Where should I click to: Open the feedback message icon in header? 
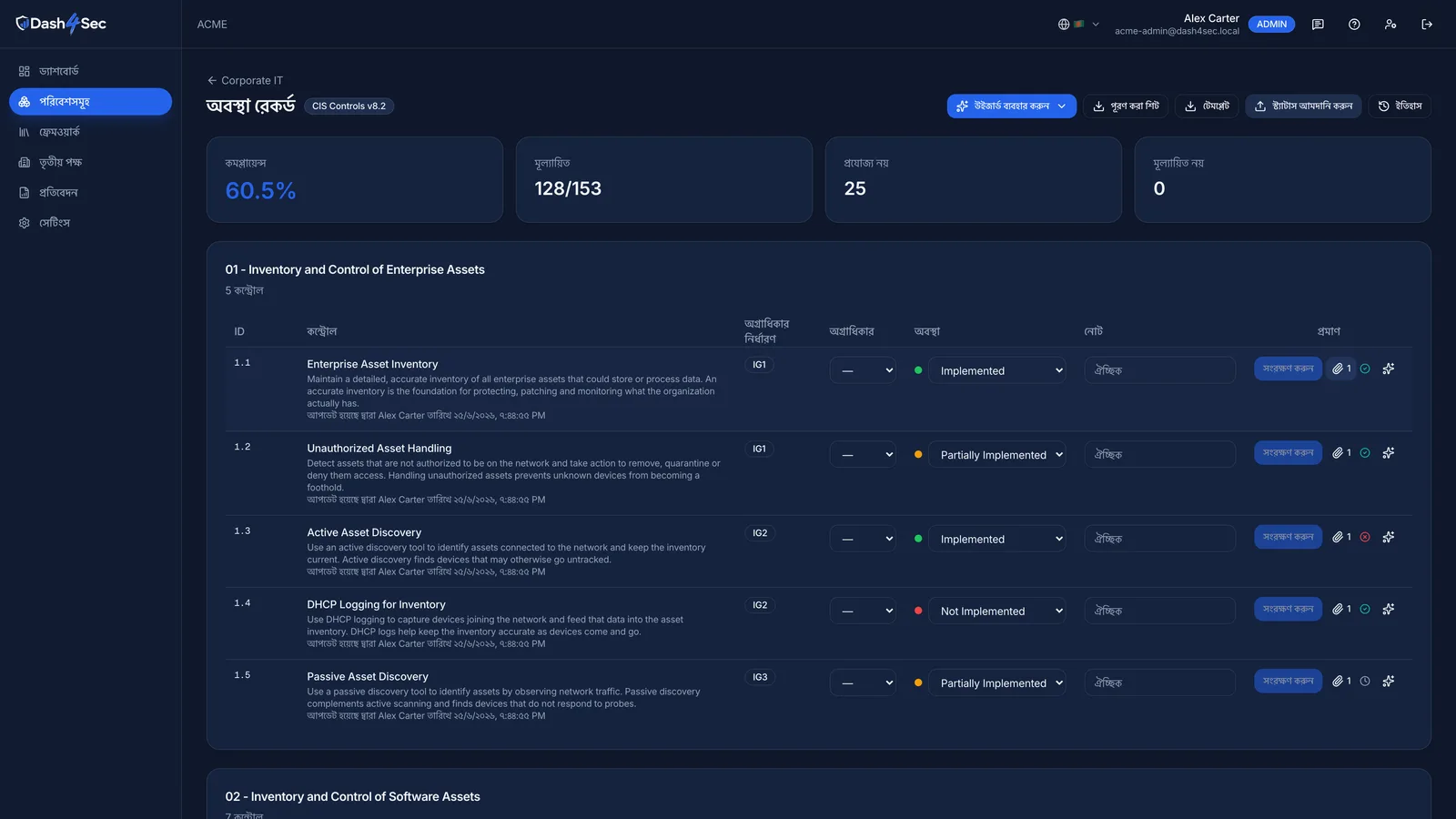1318,25
